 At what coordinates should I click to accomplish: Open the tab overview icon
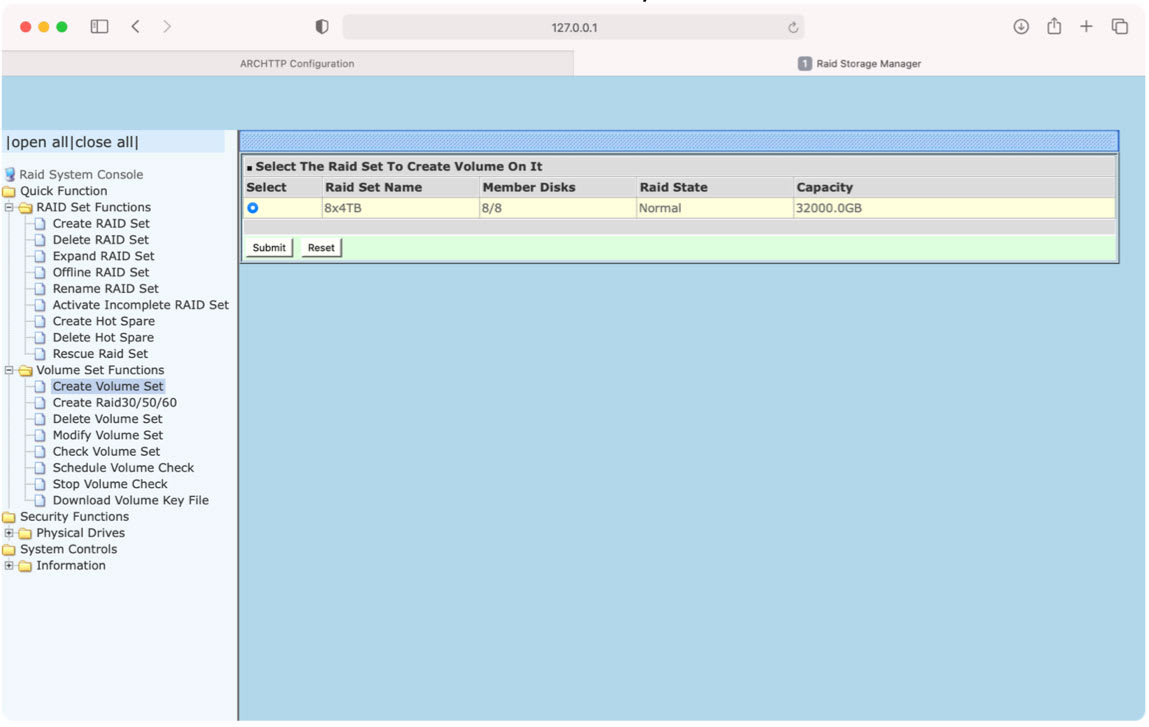(1119, 26)
